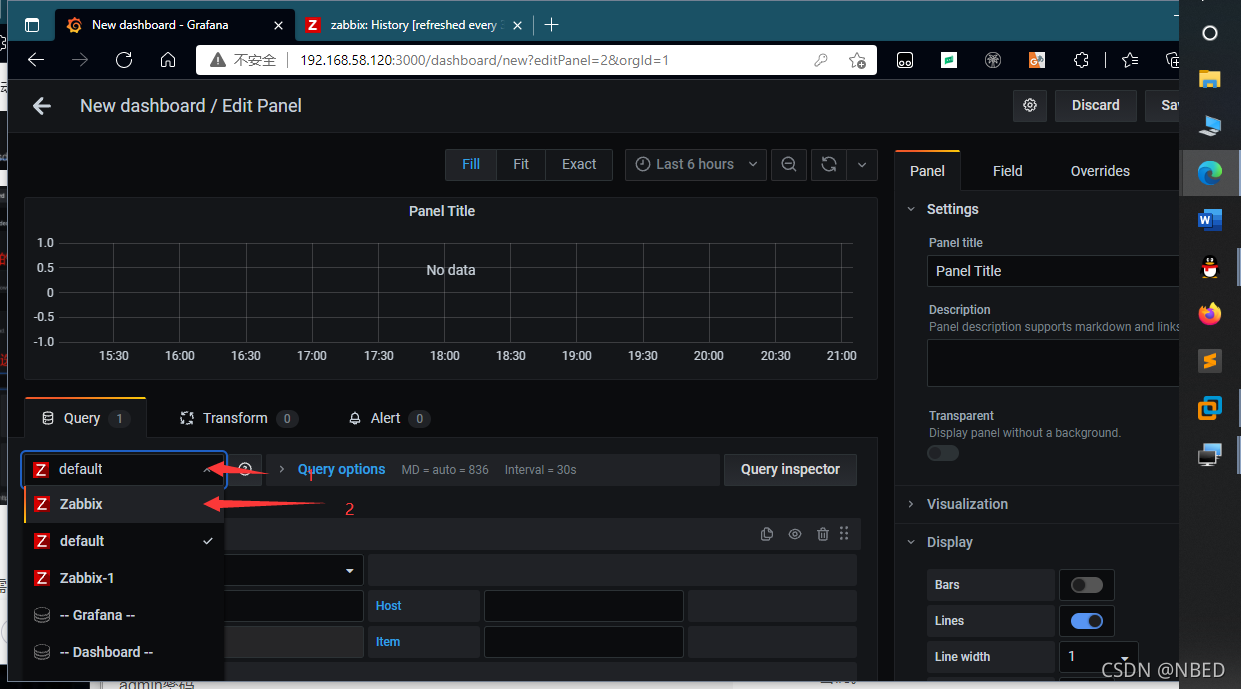The image size is (1241, 689).
Task: Open the favorites list icon
Action: pos(1130,60)
